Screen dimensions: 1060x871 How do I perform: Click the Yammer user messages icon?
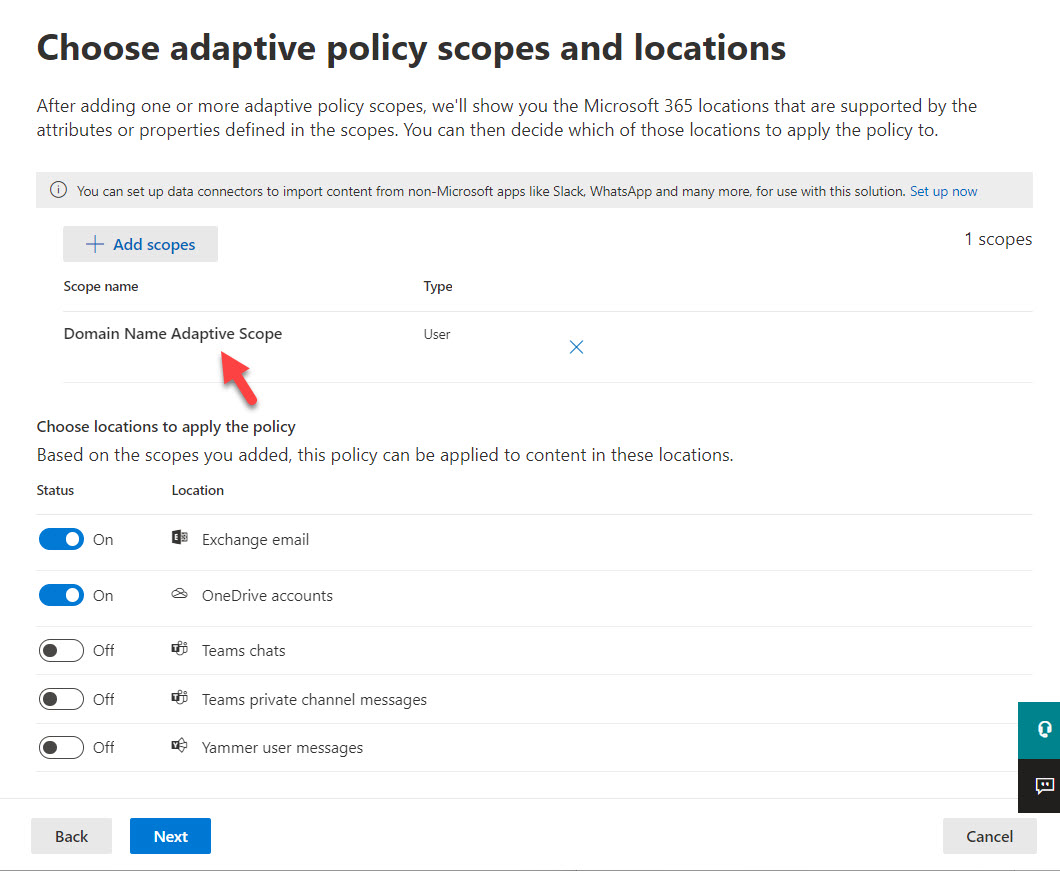pos(180,746)
